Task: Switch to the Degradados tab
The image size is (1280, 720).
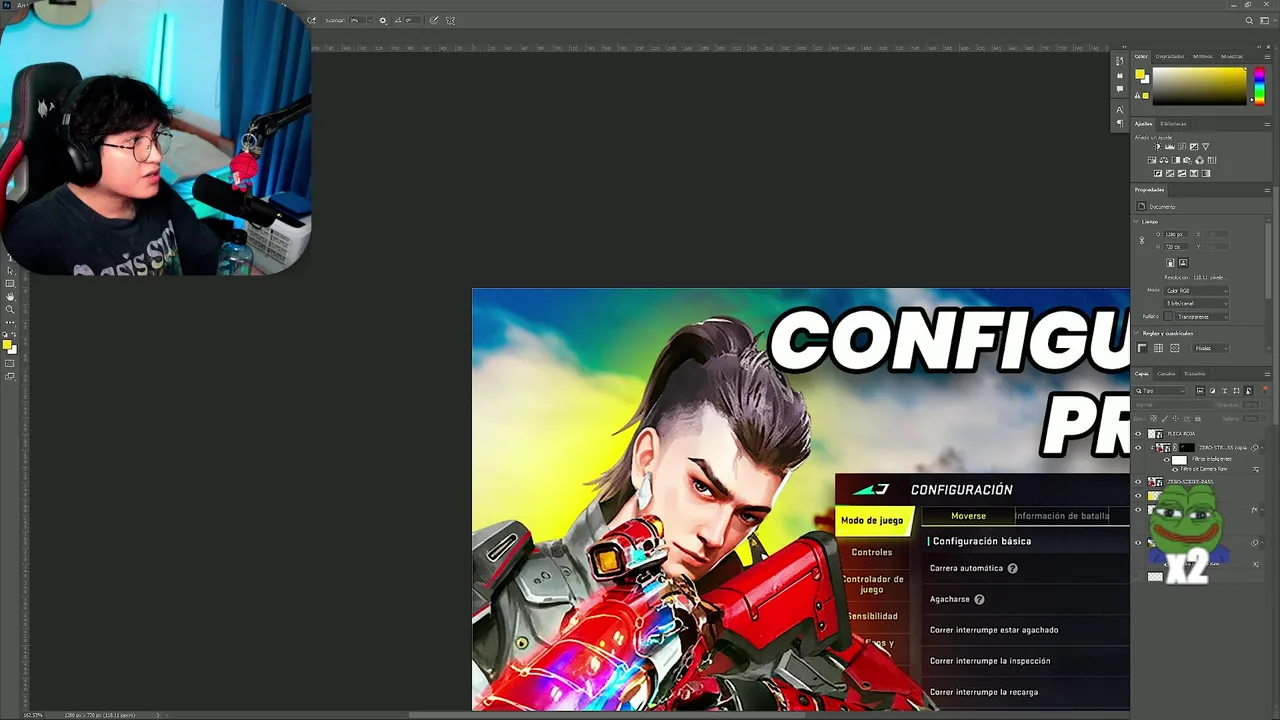Action: [x=1169, y=56]
